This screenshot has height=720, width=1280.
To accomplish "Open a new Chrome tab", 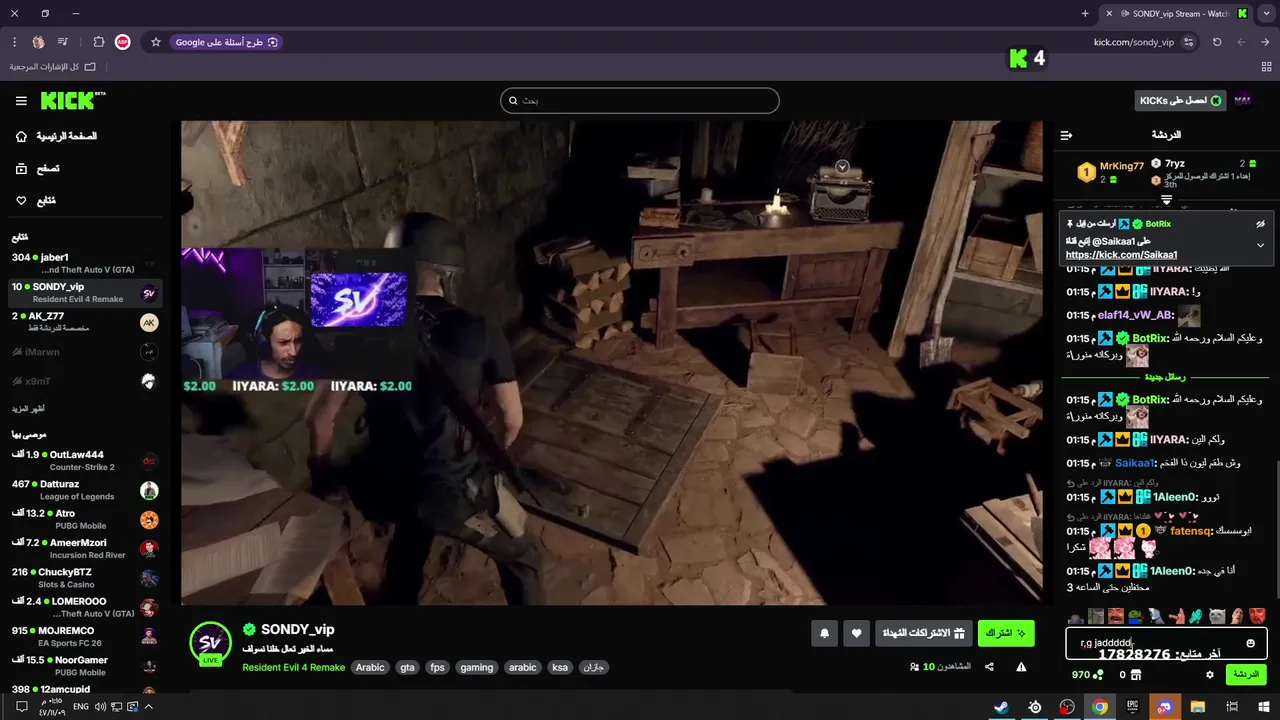I will click(x=1085, y=13).
